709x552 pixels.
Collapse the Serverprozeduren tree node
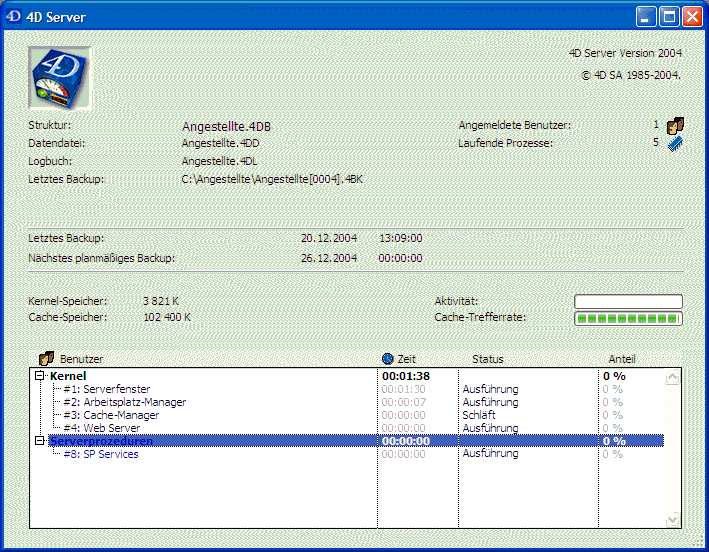pyautogui.click(x=40, y=441)
